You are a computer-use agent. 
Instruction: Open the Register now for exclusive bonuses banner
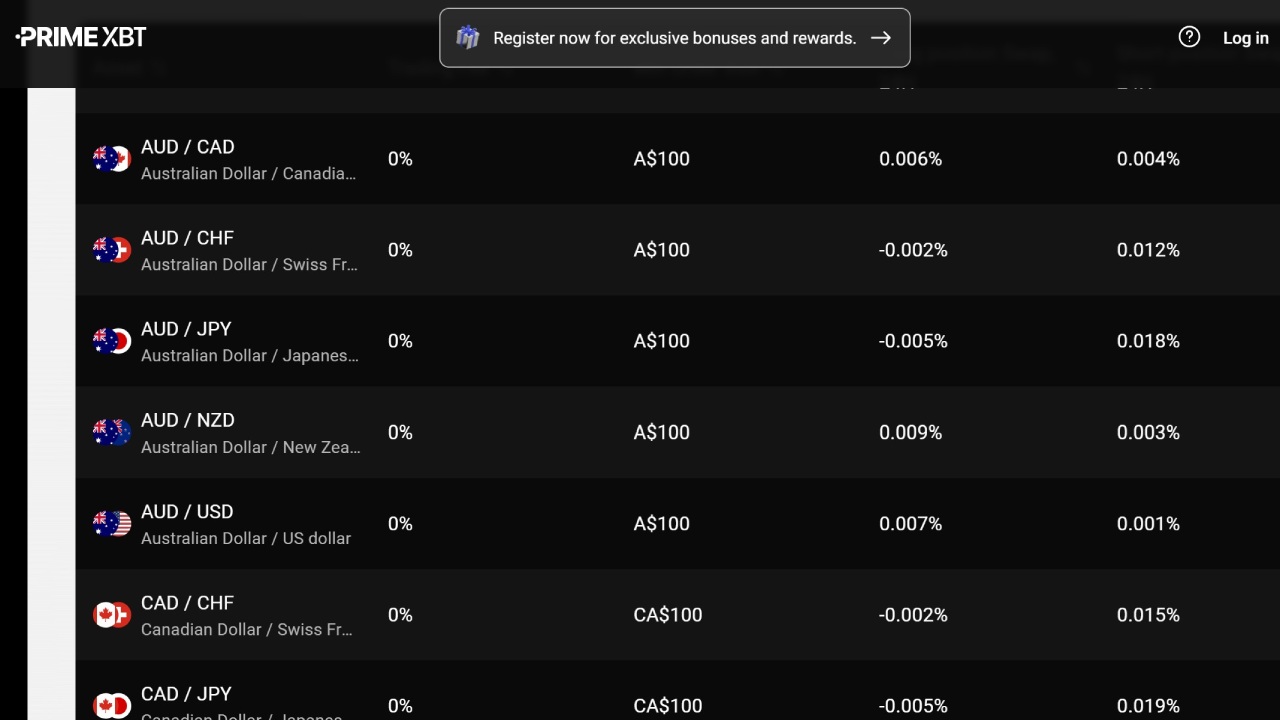(x=674, y=38)
